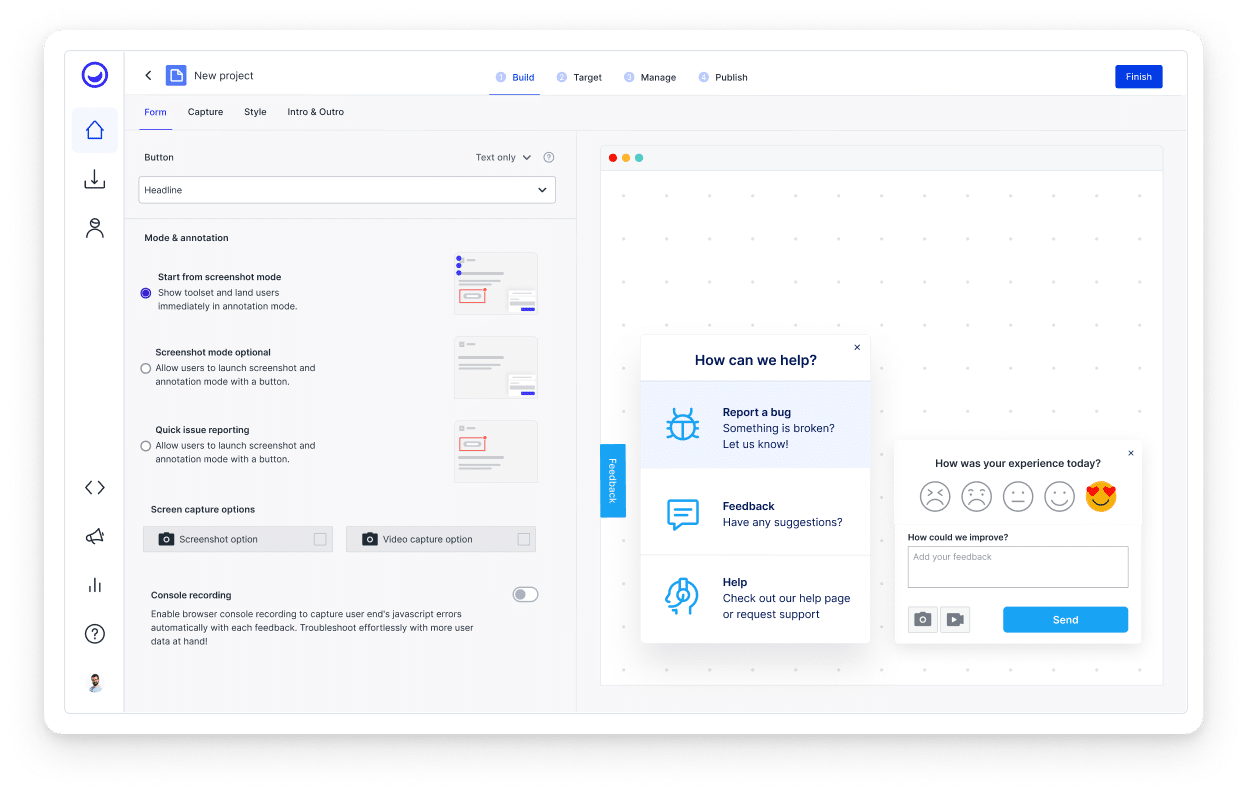Screen dimensions: 1247x791
Task: Select Start from screenshot mode
Action: 148,293
